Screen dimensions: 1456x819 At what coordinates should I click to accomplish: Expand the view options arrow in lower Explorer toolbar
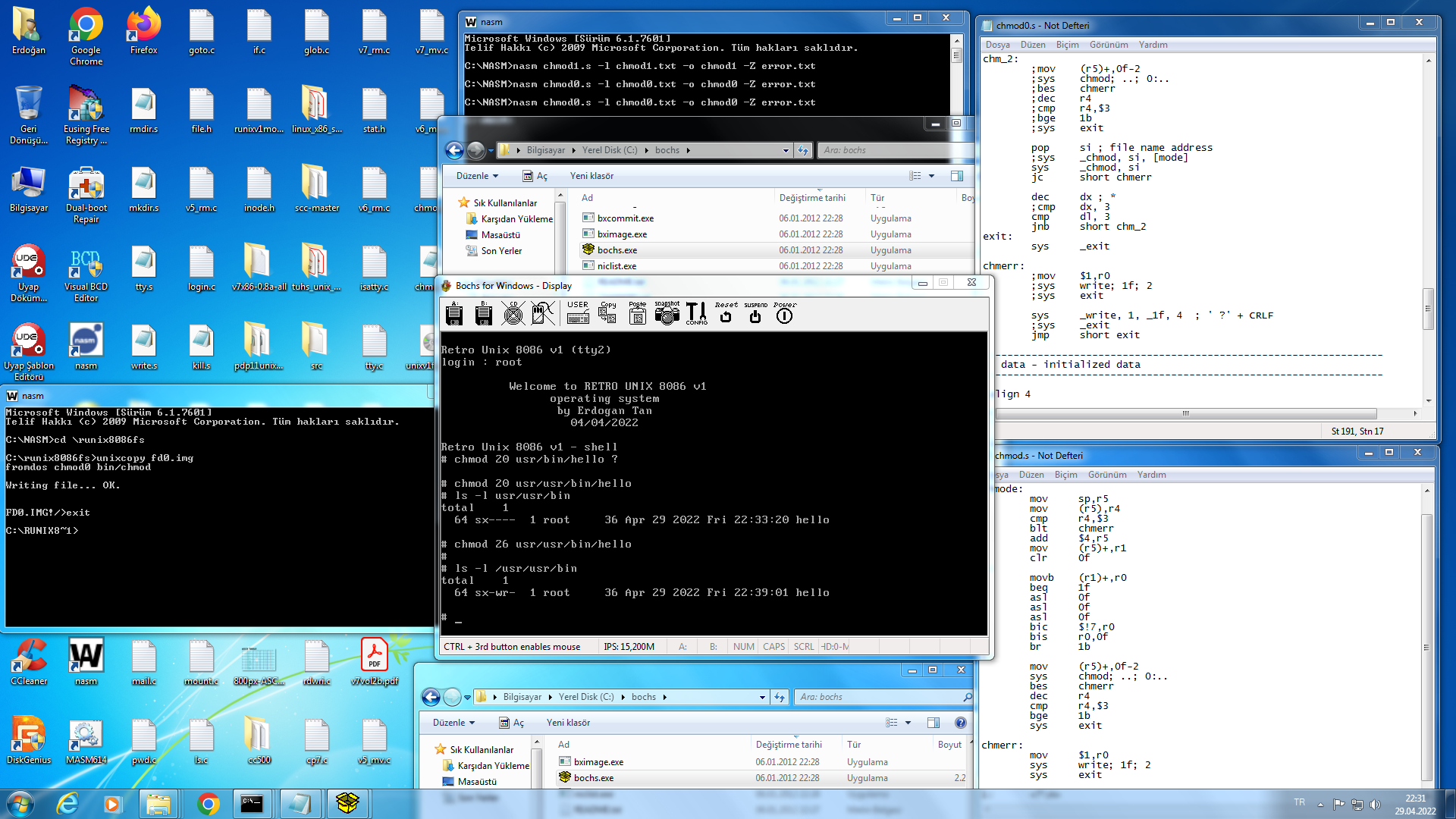tap(908, 723)
